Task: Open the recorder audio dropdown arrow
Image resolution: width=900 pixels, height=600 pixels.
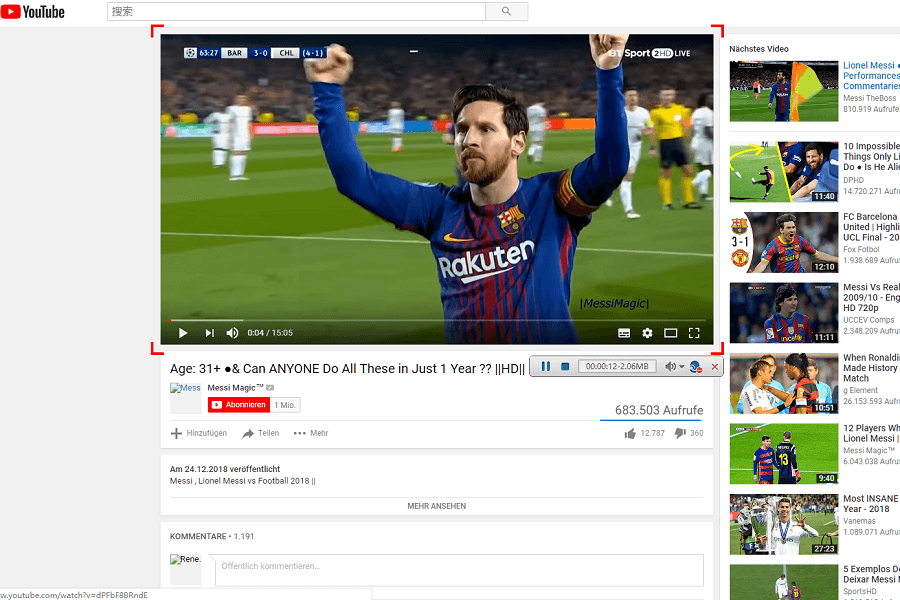Action: click(x=681, y=366)
